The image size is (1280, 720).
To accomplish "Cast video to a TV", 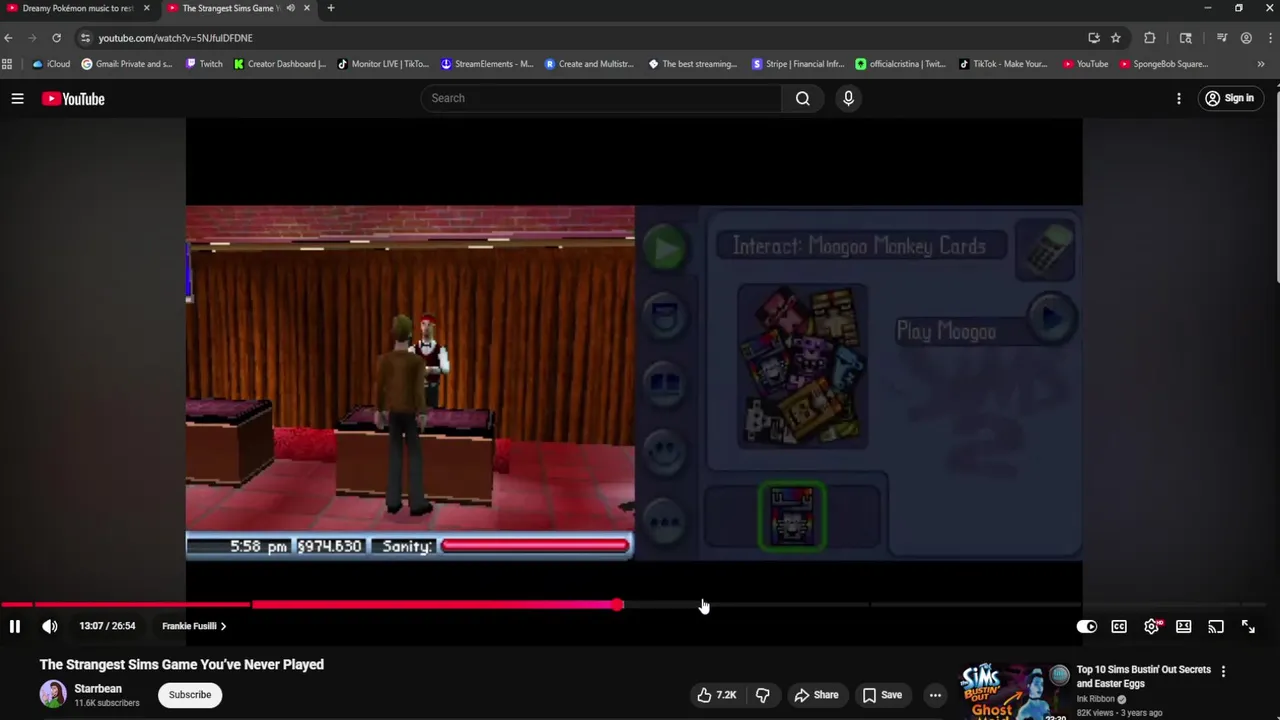I will [1216, 627].
